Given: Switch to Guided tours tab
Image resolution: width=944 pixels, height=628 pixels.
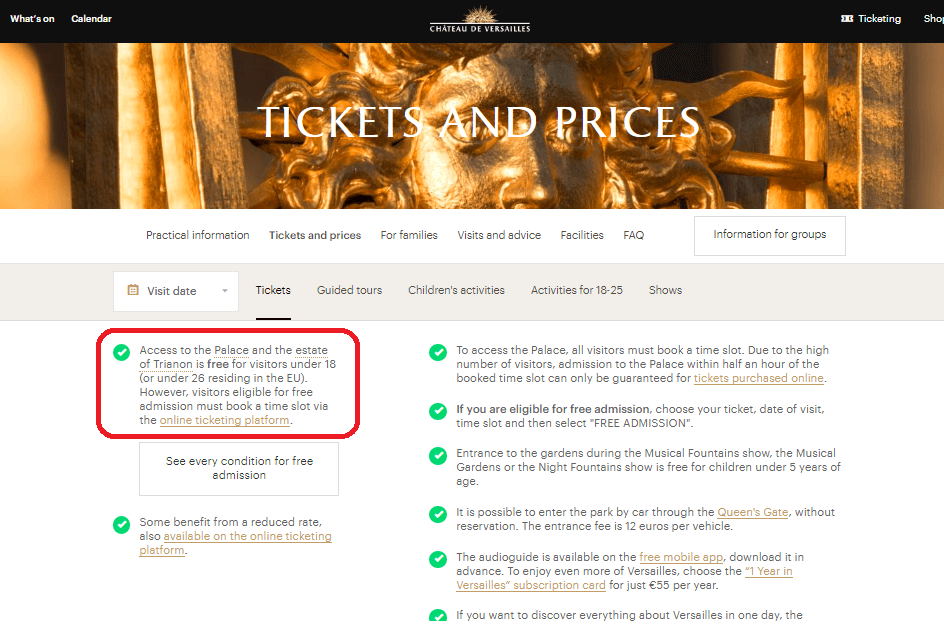Looking at the screenshot, I should click(x=349, y=290).
